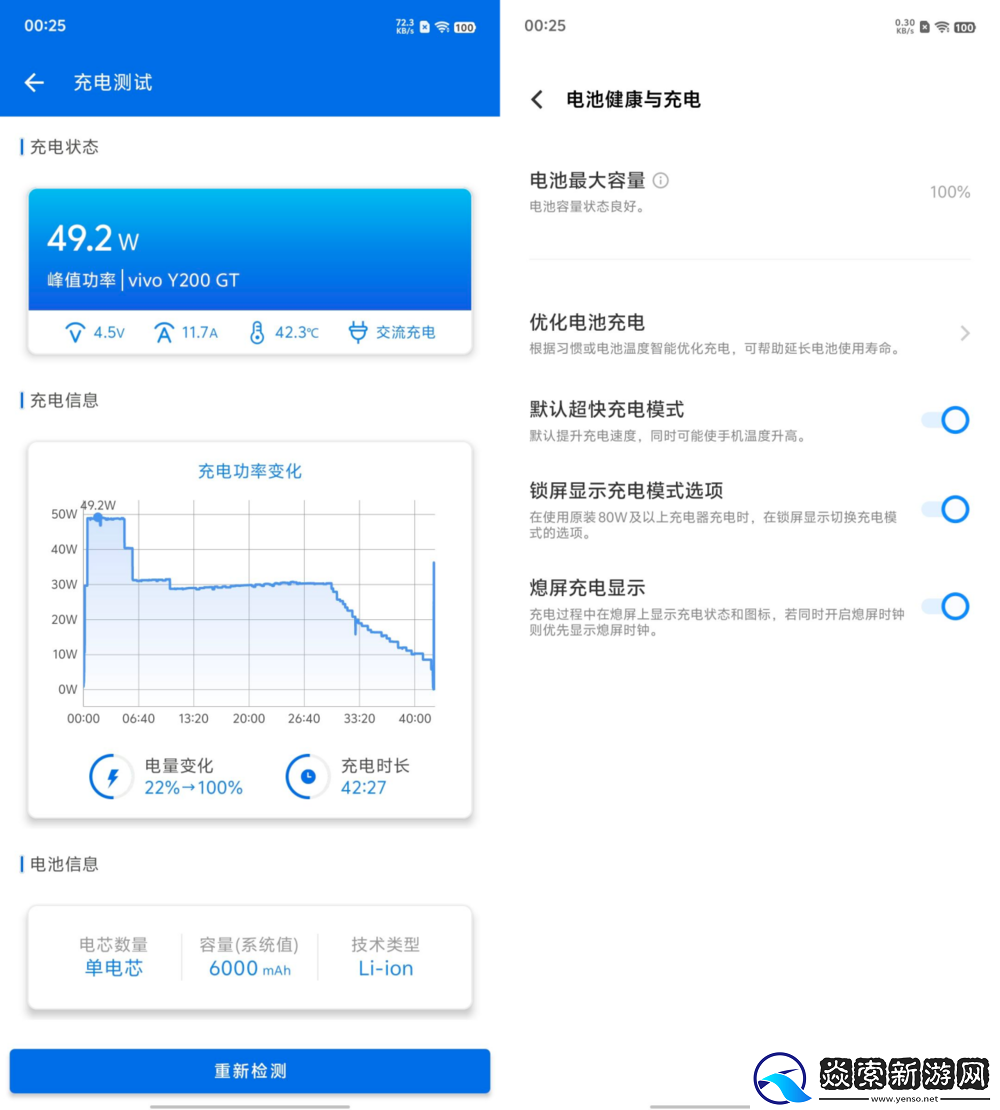Open the 优化电池充电 row arrow

click(x=965, y=335)
